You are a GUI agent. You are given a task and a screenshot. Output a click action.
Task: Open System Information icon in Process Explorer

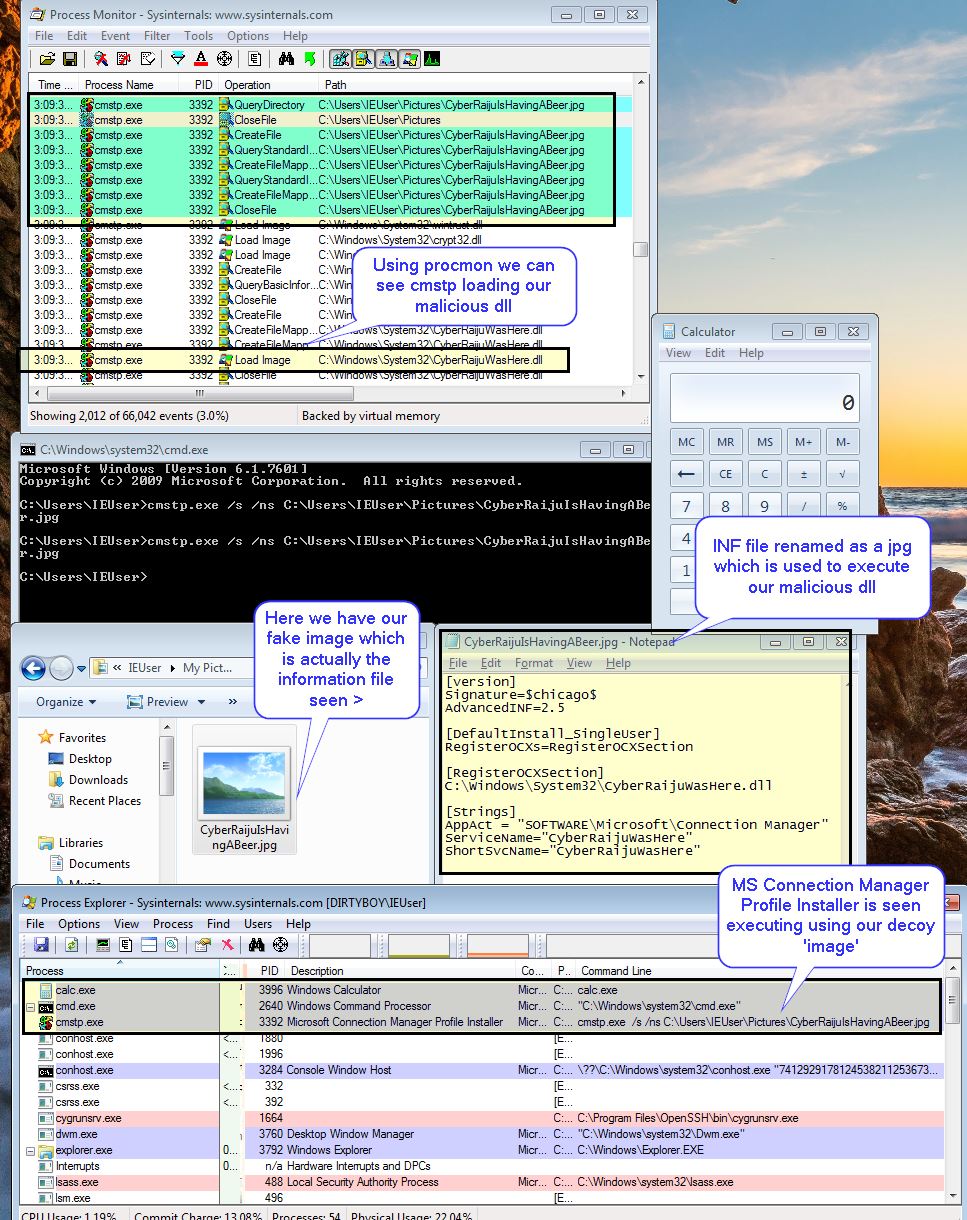pyautogui.click(x=103, y=944)
